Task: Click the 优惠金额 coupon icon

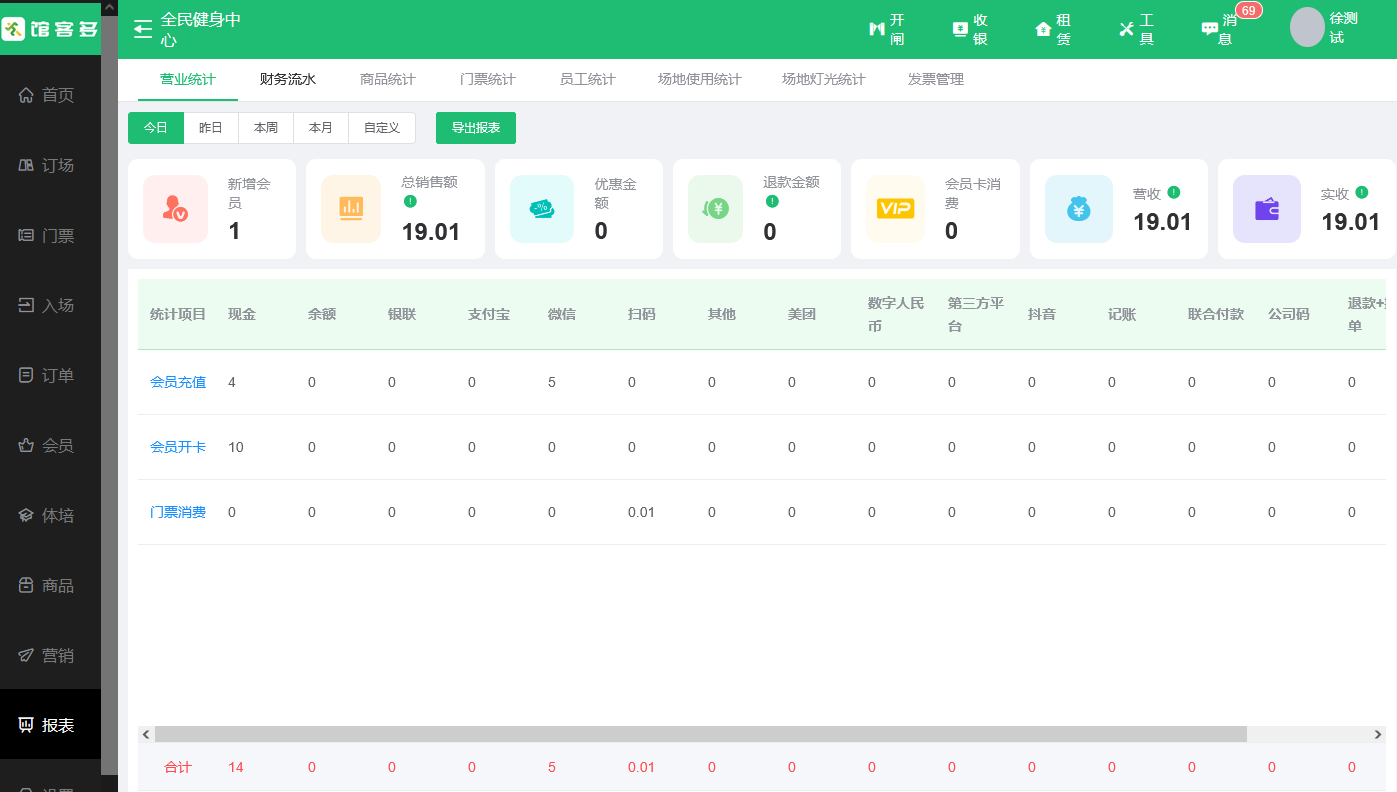Action: click(x=542, y=209)
